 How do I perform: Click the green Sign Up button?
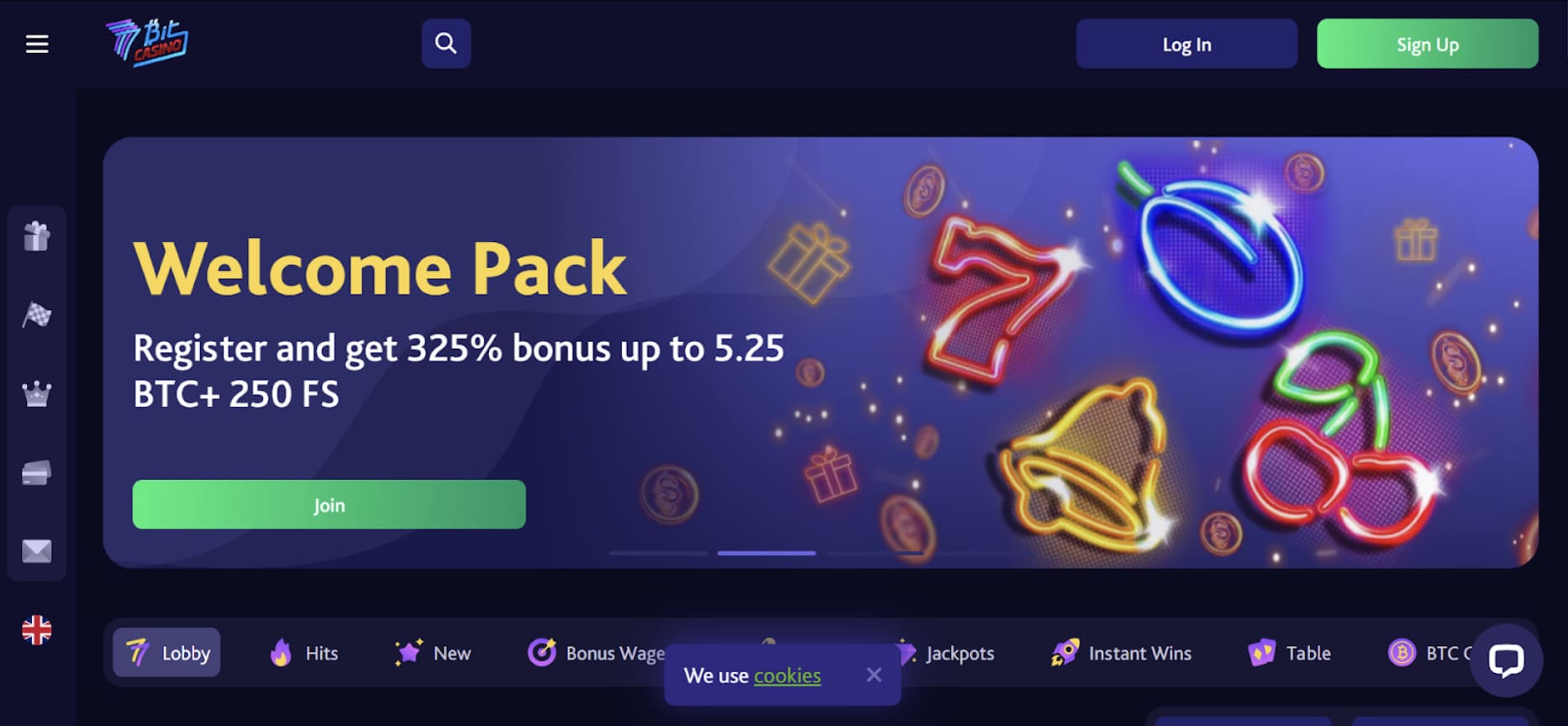coord(1428,44)
